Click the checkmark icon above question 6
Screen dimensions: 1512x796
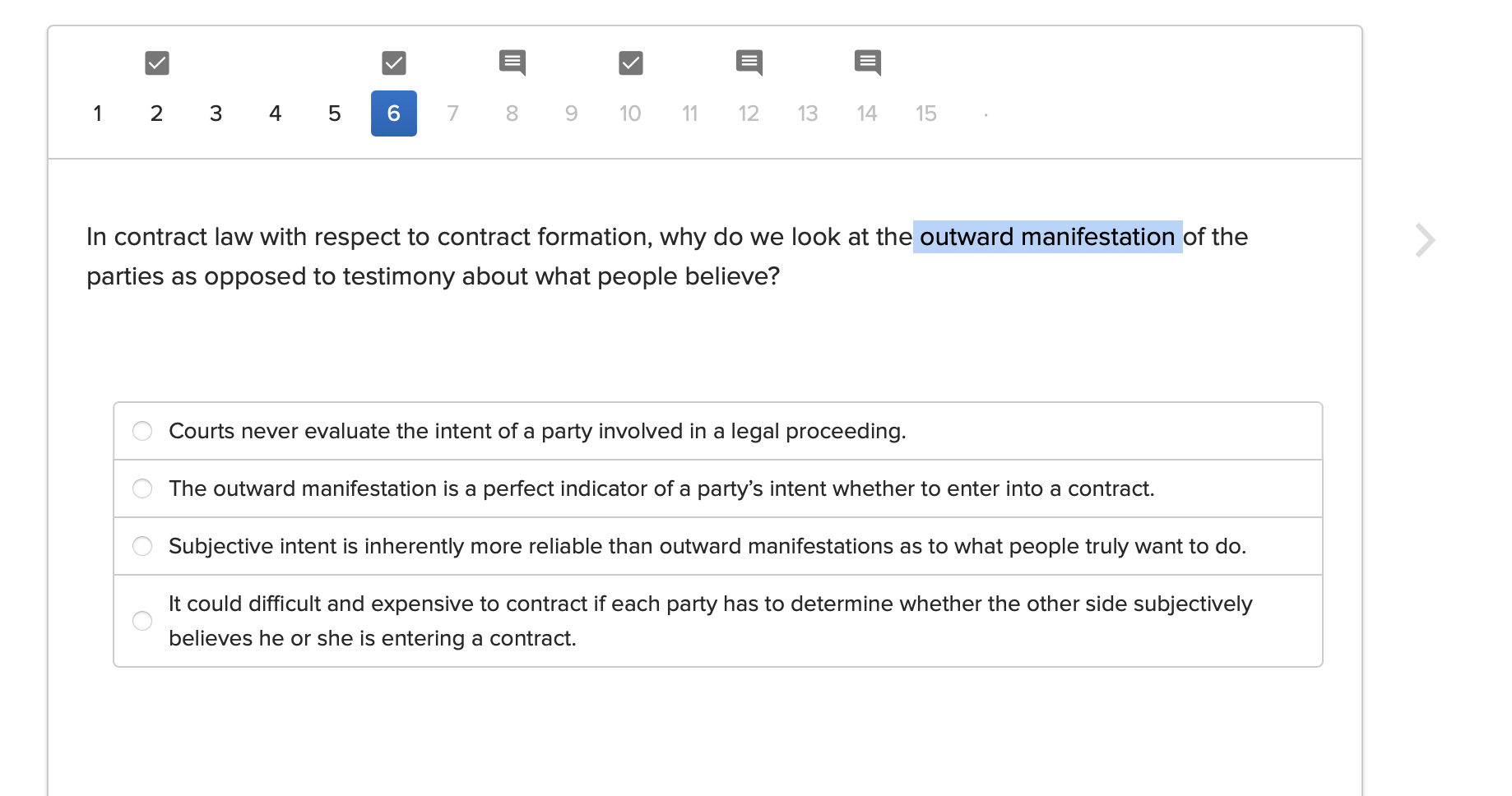(x=393, y=62)
